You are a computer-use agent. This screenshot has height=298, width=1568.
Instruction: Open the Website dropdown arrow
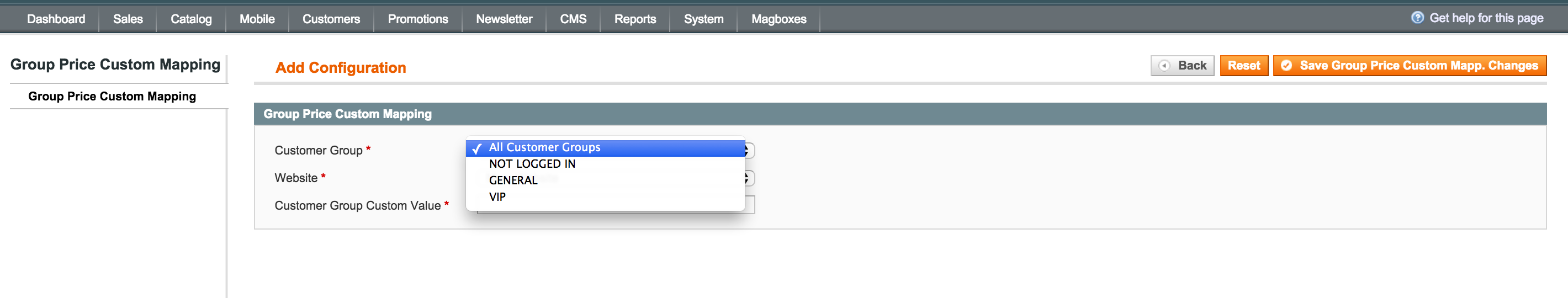pos(749,178)
